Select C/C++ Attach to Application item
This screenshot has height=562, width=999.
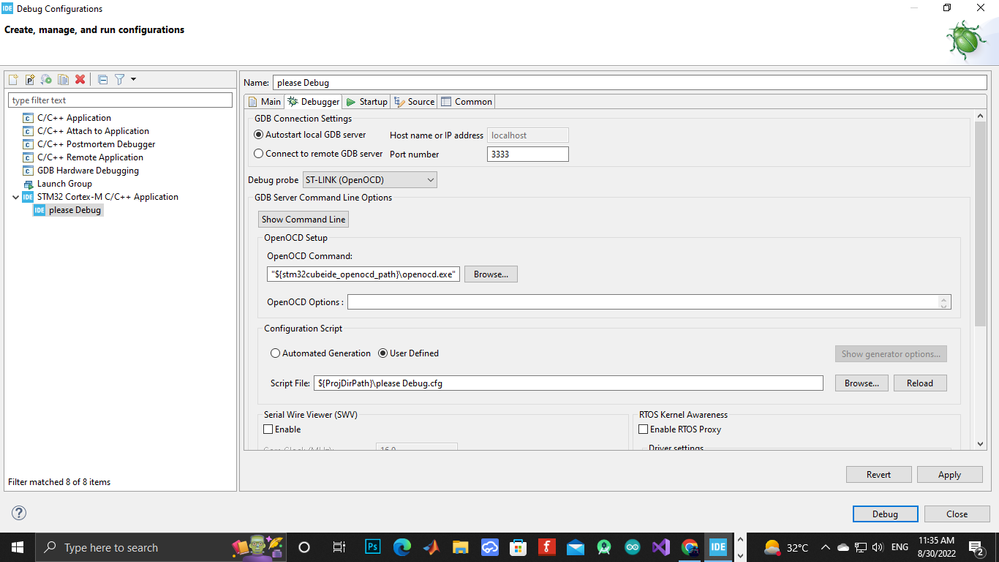93,131
